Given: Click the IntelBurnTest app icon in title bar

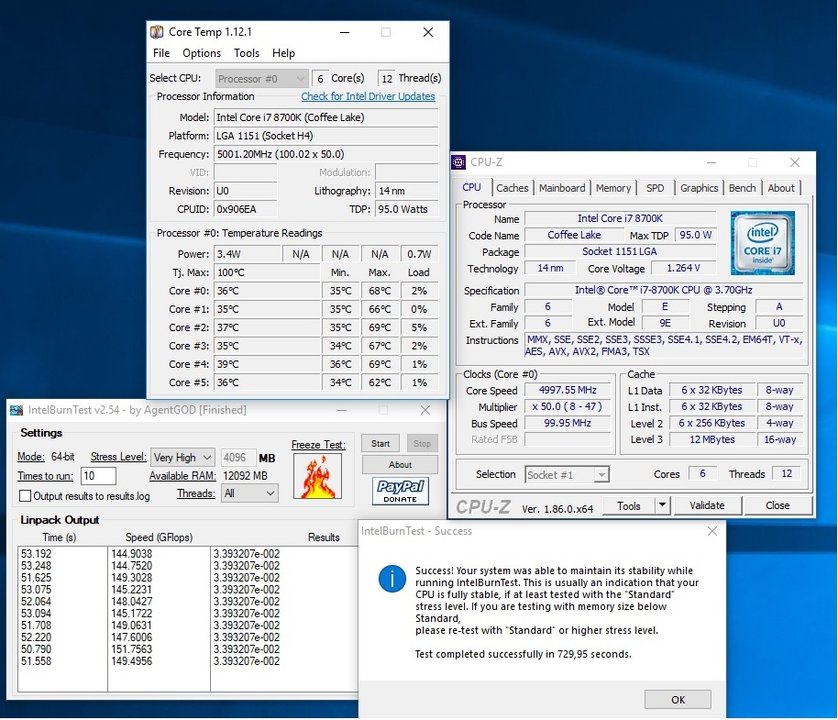Looking at the screenshot, I should (x=17, y=410).
